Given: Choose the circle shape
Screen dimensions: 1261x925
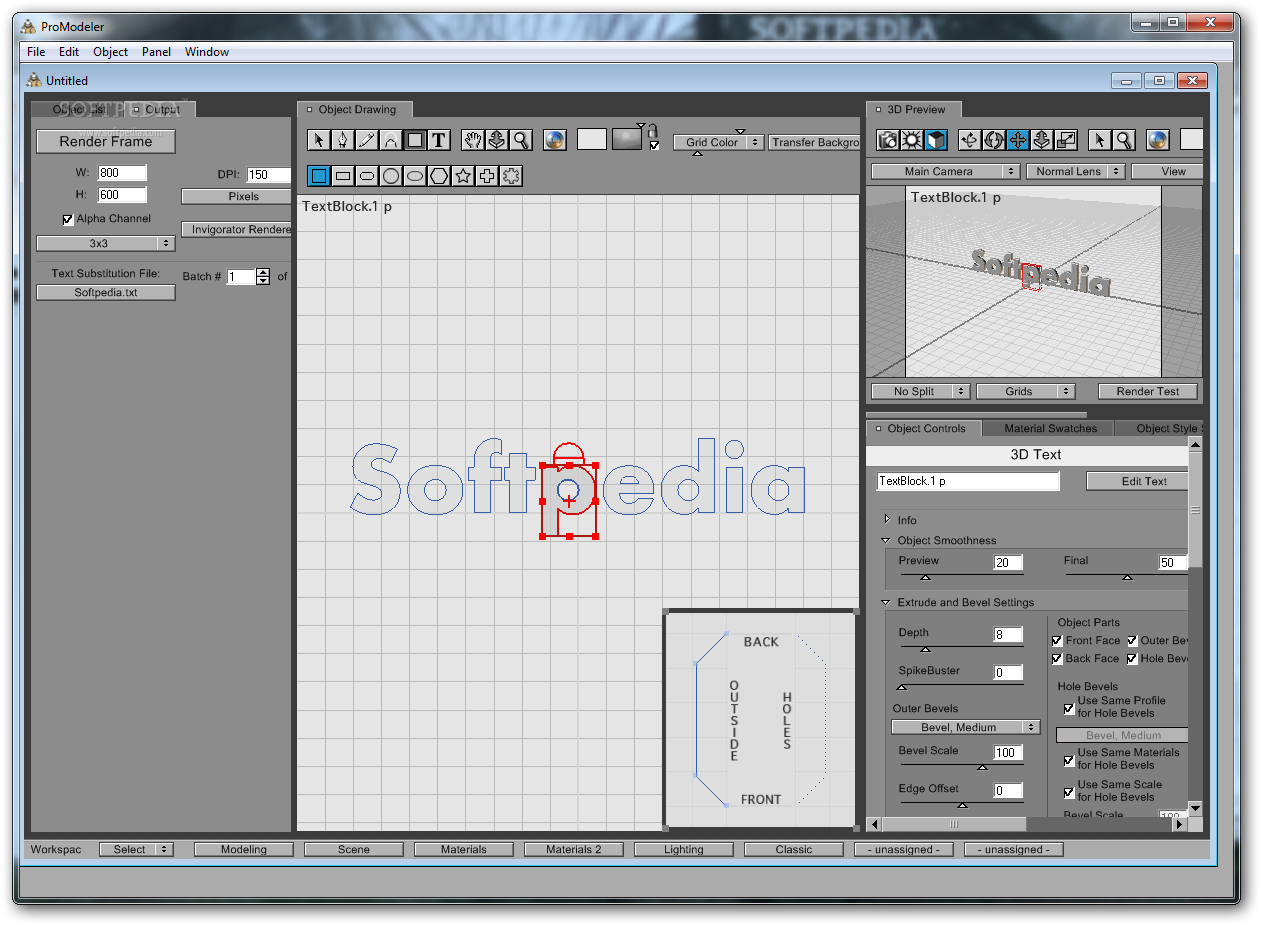Looking at the screenshot, I should (x=391, y=176).
